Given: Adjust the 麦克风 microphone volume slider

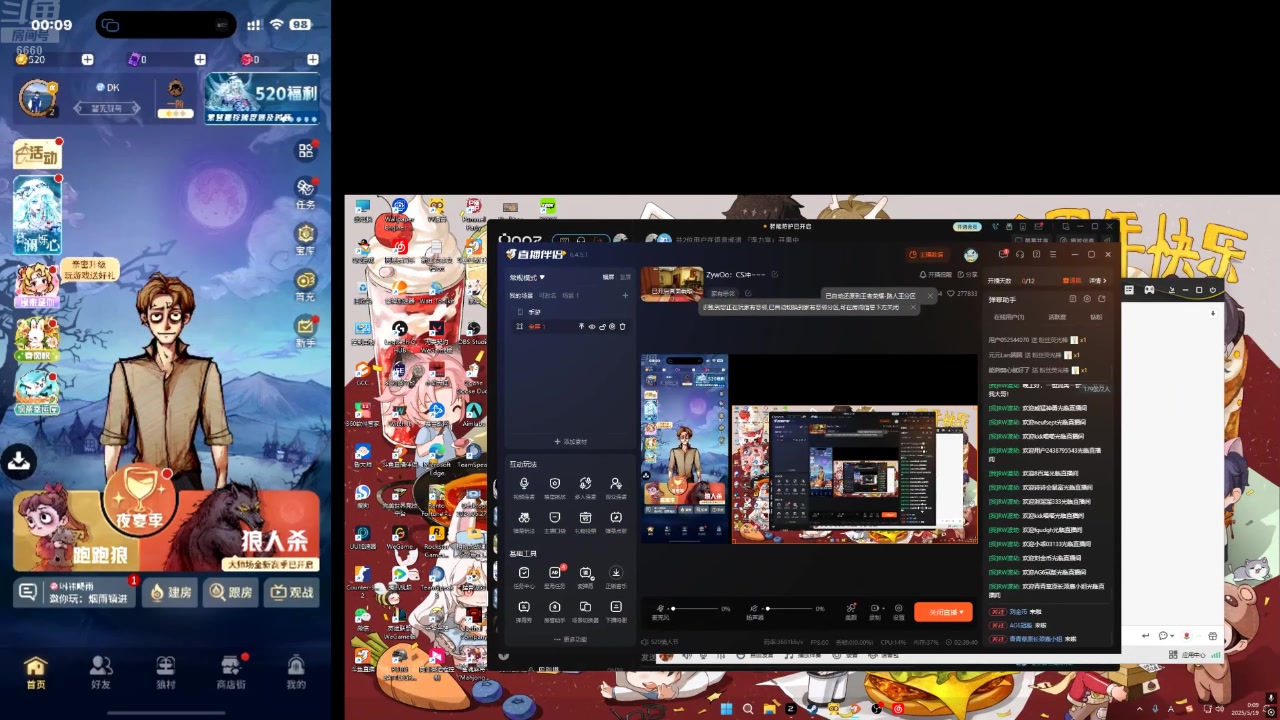Looking at the screenshot, I should [x=696, y=609].
